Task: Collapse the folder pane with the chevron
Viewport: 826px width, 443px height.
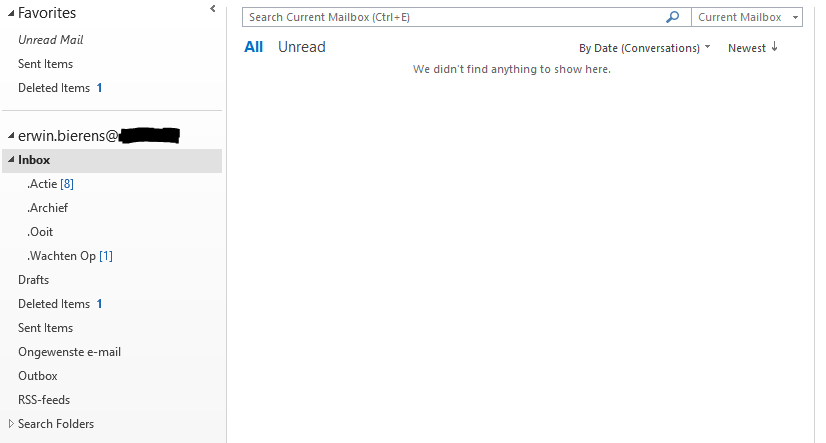Action: (x=212, y=9)
